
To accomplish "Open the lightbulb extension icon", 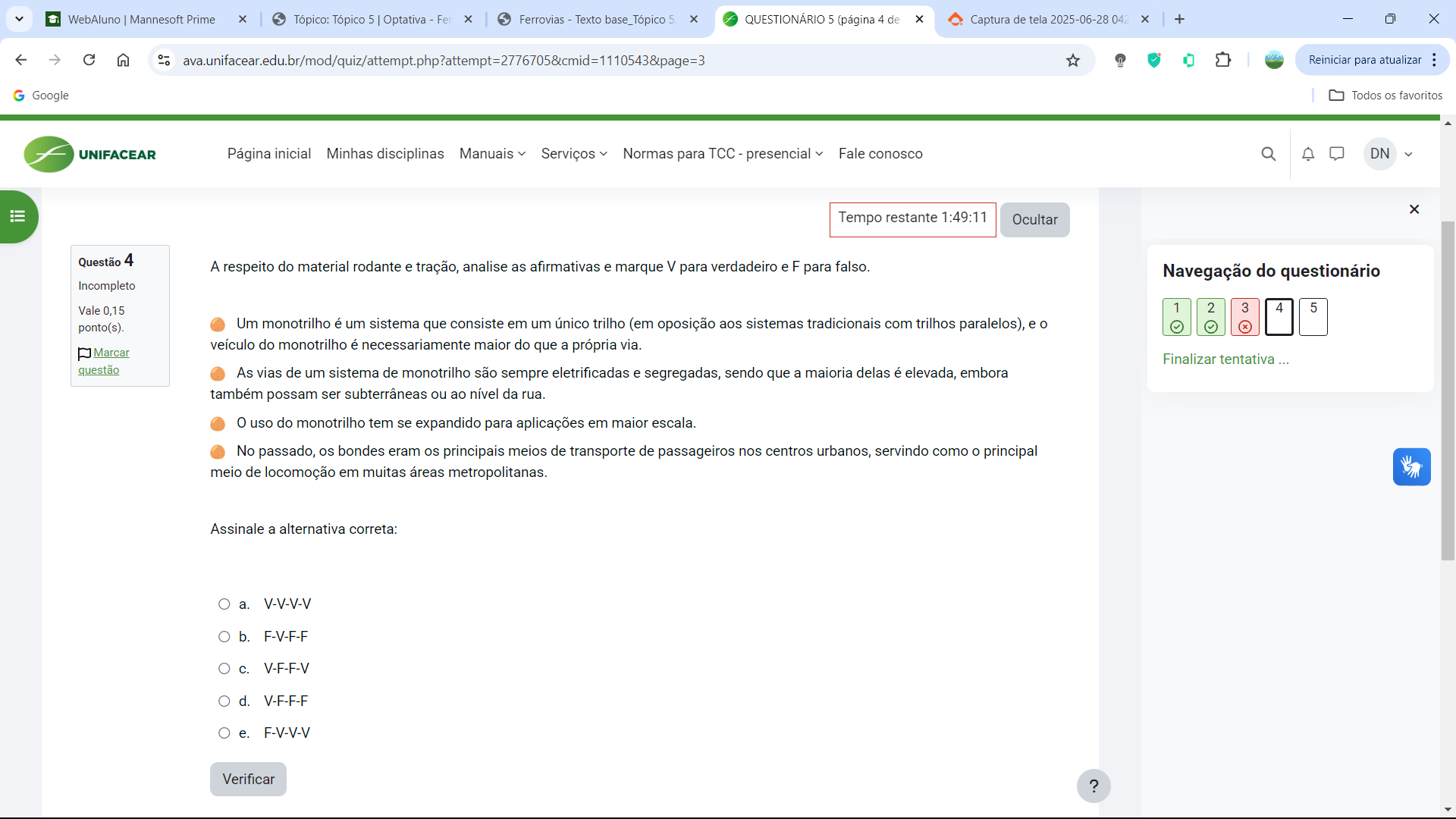I will click(x=1120, y=60).
